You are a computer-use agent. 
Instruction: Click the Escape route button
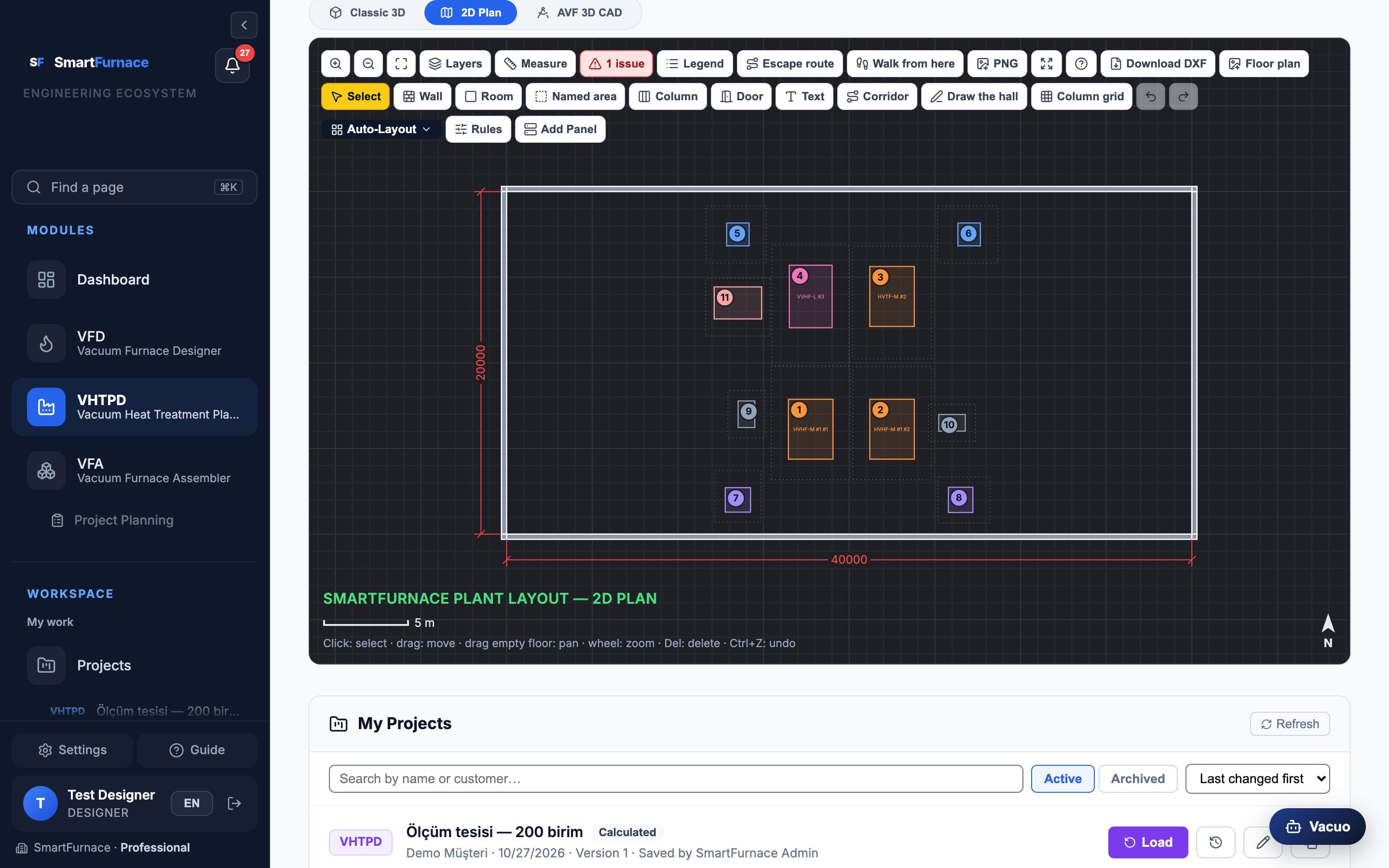(x=790, y=64)
